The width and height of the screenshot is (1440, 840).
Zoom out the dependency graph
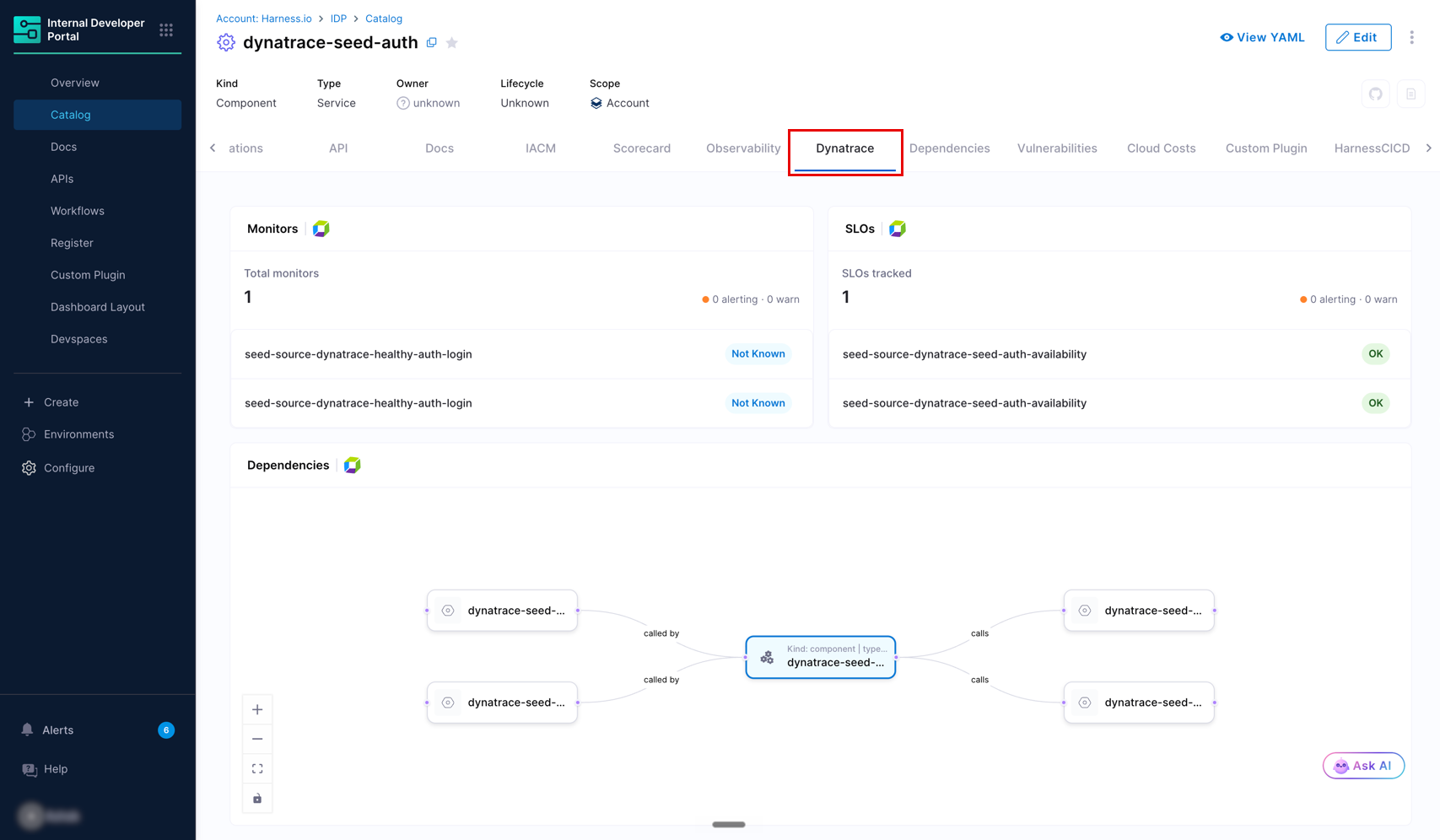pyautogui.click(x=257, y=739)
